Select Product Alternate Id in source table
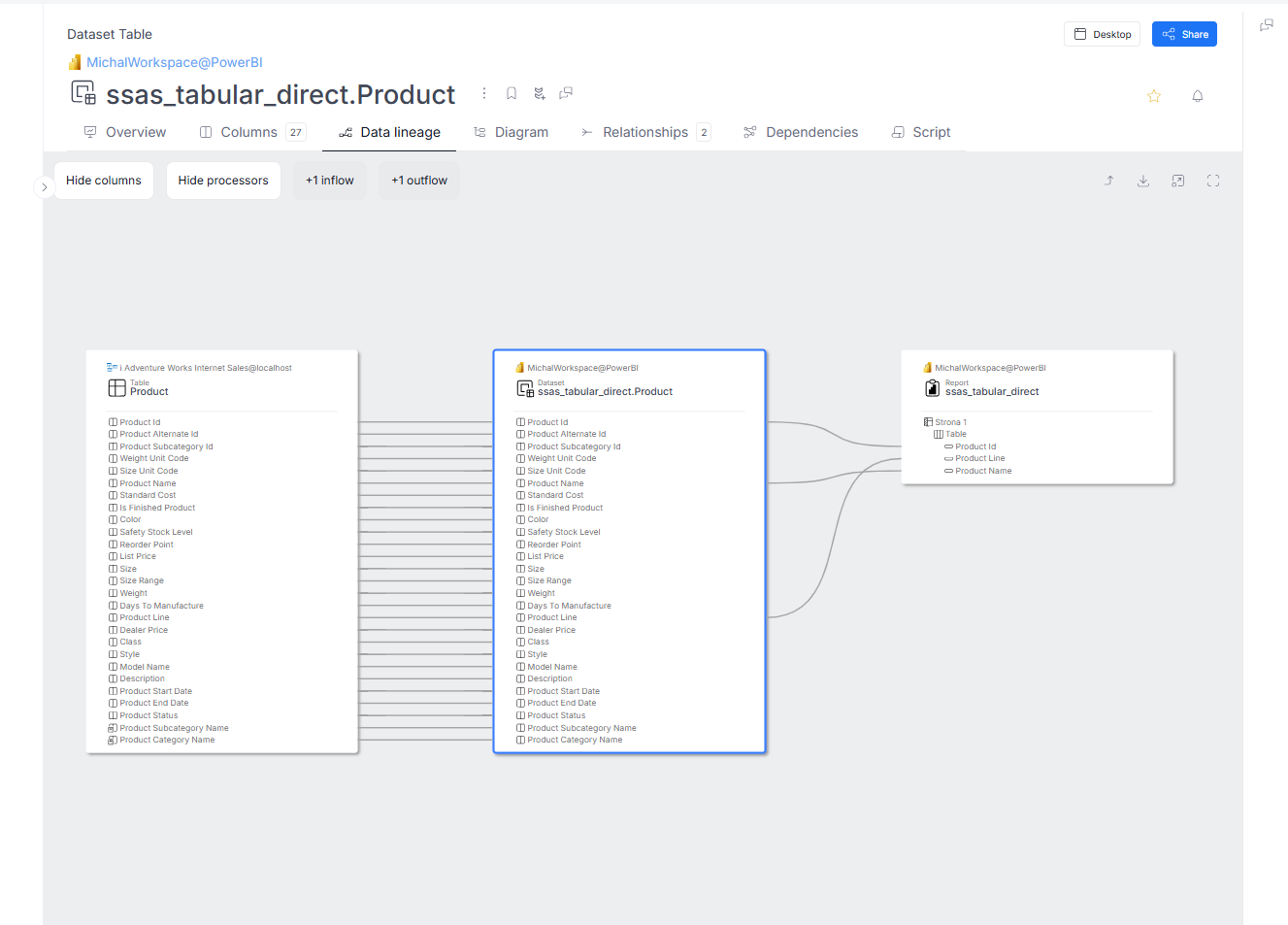The image size is (1288, 925). point(159,434)
